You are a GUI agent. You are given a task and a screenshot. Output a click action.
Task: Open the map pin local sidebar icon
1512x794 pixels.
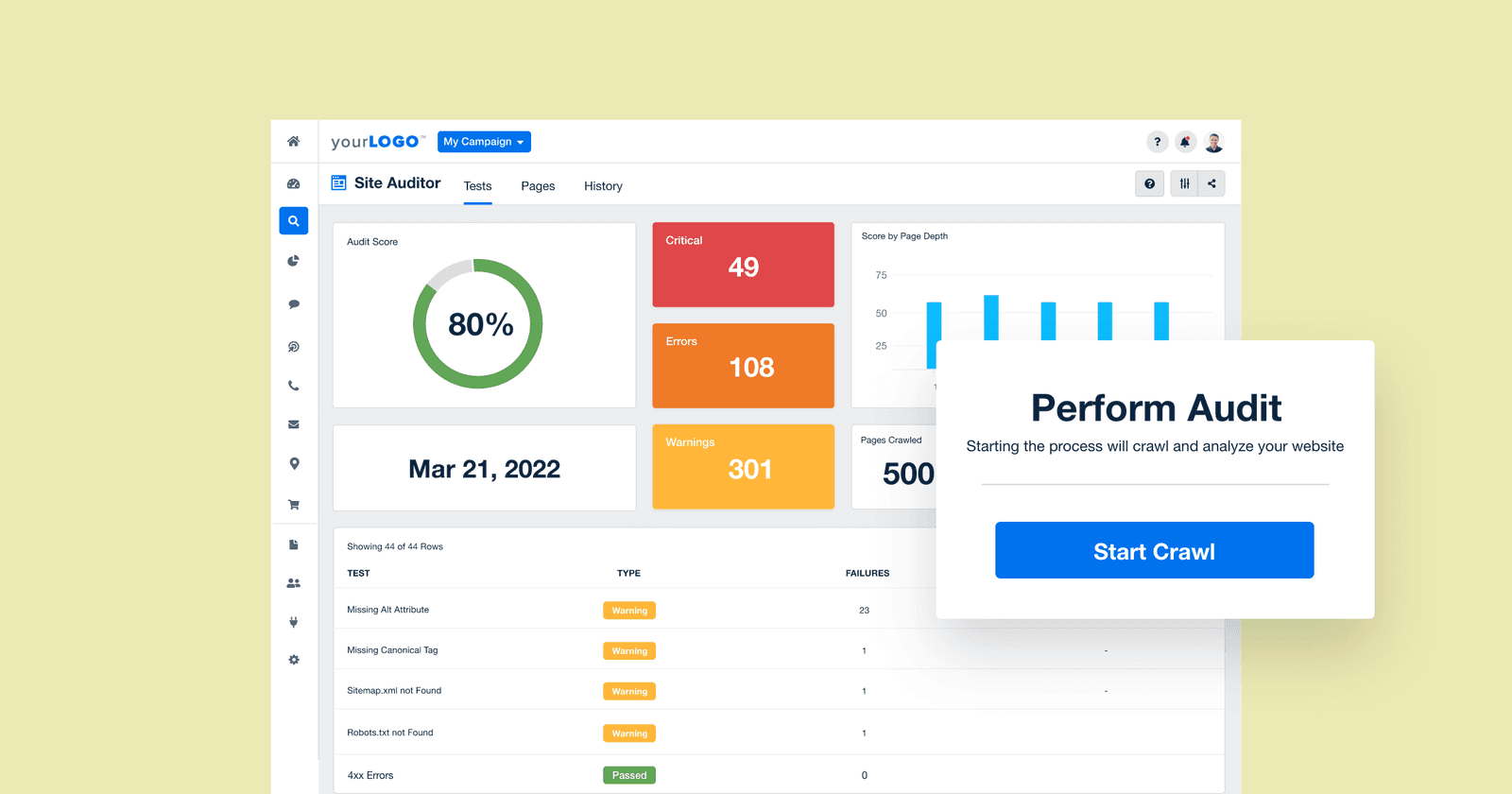(x=294, y=464)
